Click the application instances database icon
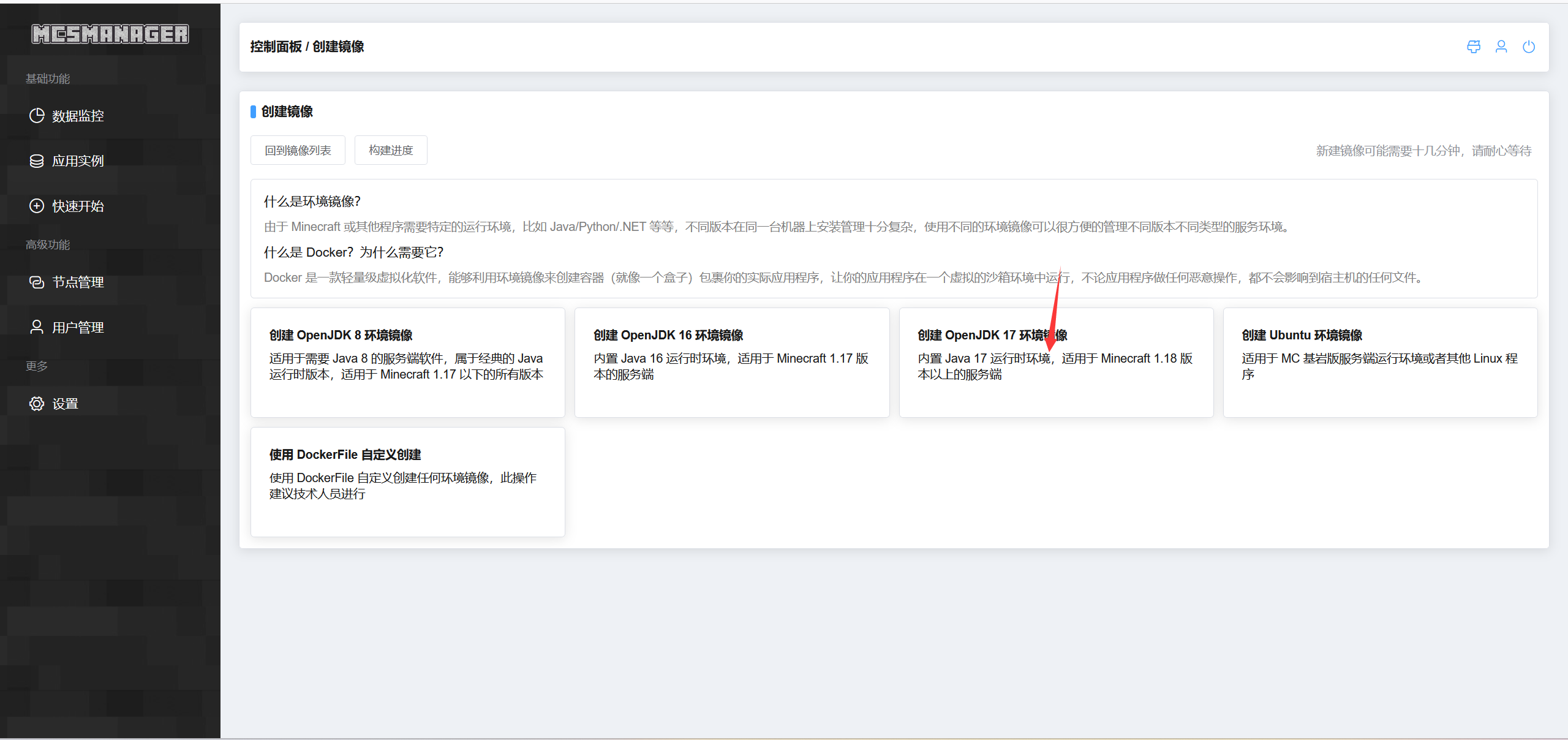This screenshot has width=1568, height=740. coord(37,160)
